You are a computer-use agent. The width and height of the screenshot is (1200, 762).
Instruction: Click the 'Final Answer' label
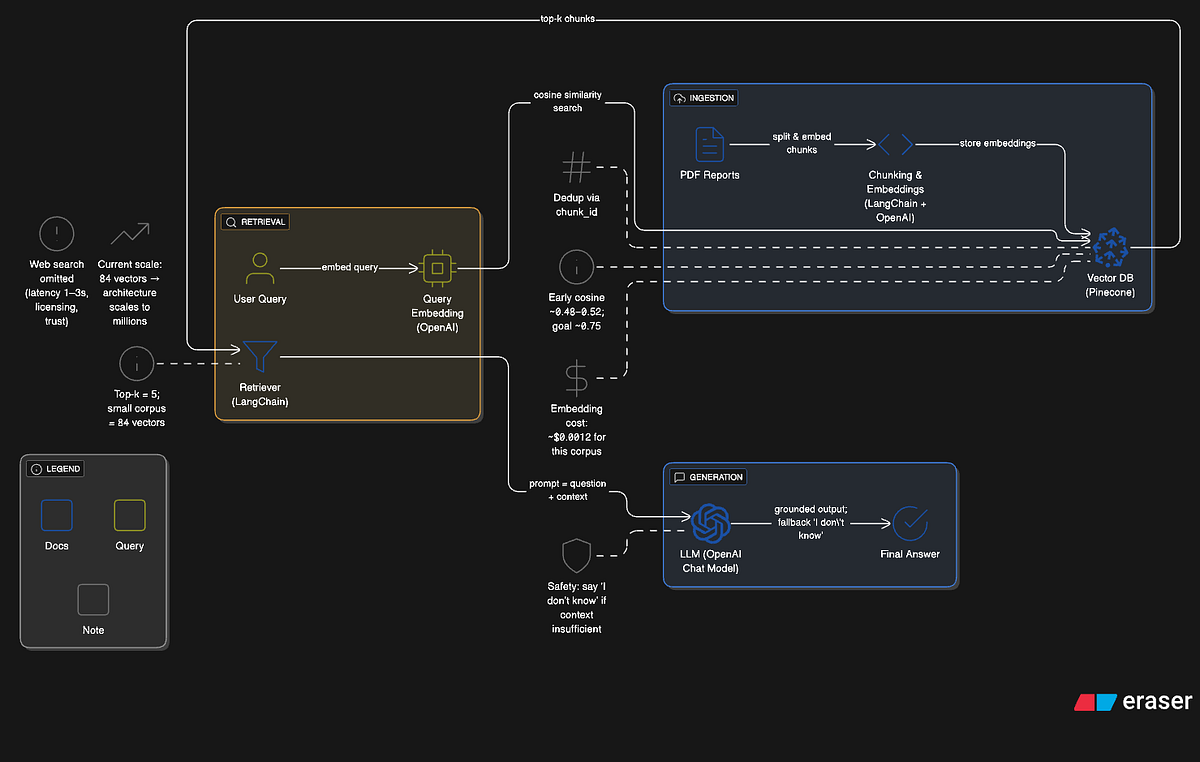(x=910, y=554)
